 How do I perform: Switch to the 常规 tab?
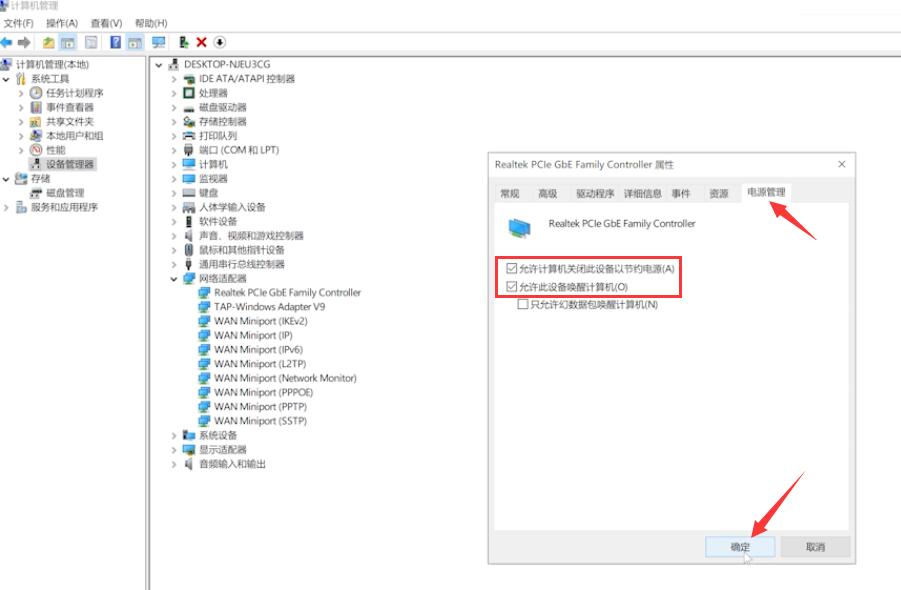pyautogui.click(x=510, y=194)
